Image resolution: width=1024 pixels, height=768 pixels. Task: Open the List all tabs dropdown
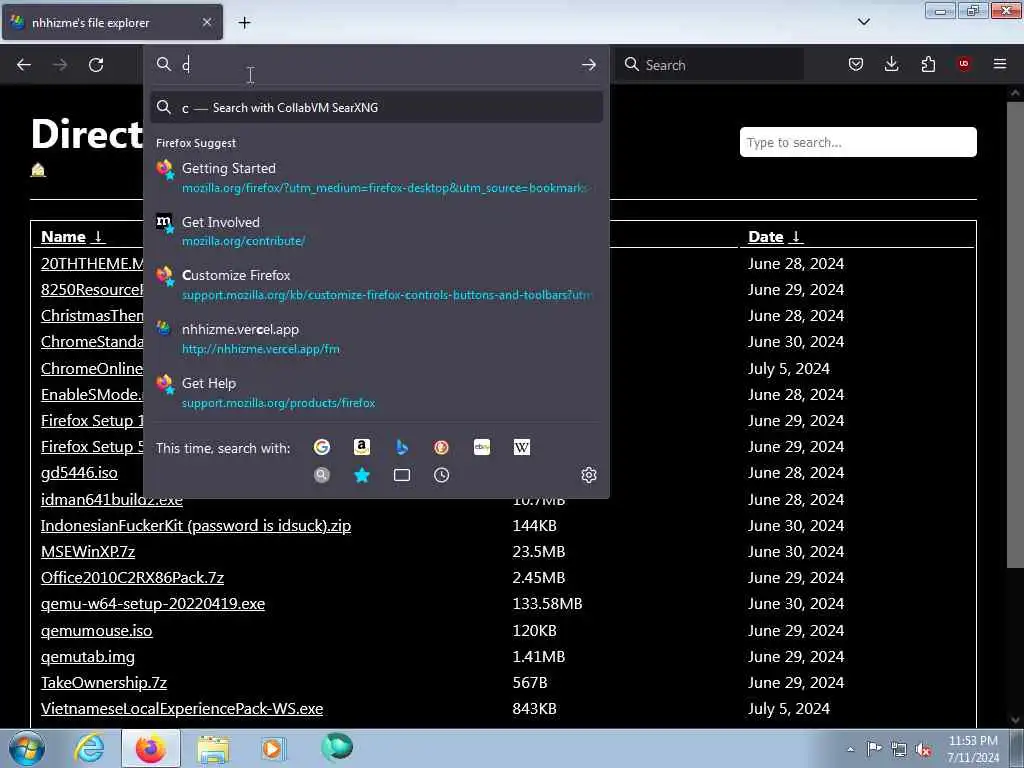[863, 22]
